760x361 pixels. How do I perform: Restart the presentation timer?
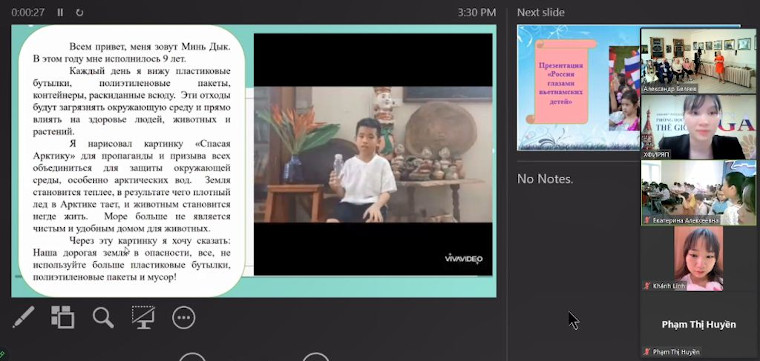coord(79,13)
